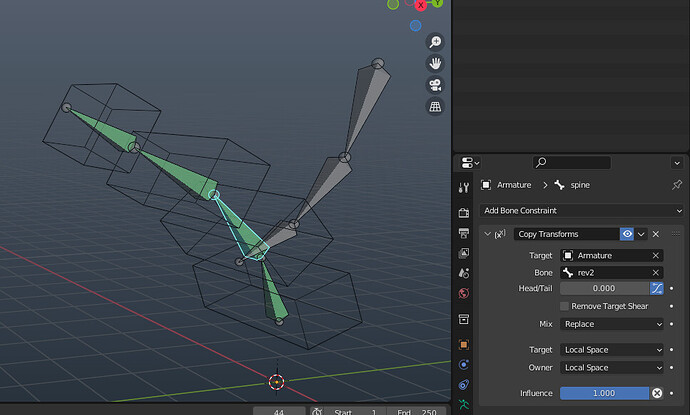Screen dimensions: 690x415
Task: Delete the Copy Transforms constraint
Action: pyautogui.click(x=656, y=234)
